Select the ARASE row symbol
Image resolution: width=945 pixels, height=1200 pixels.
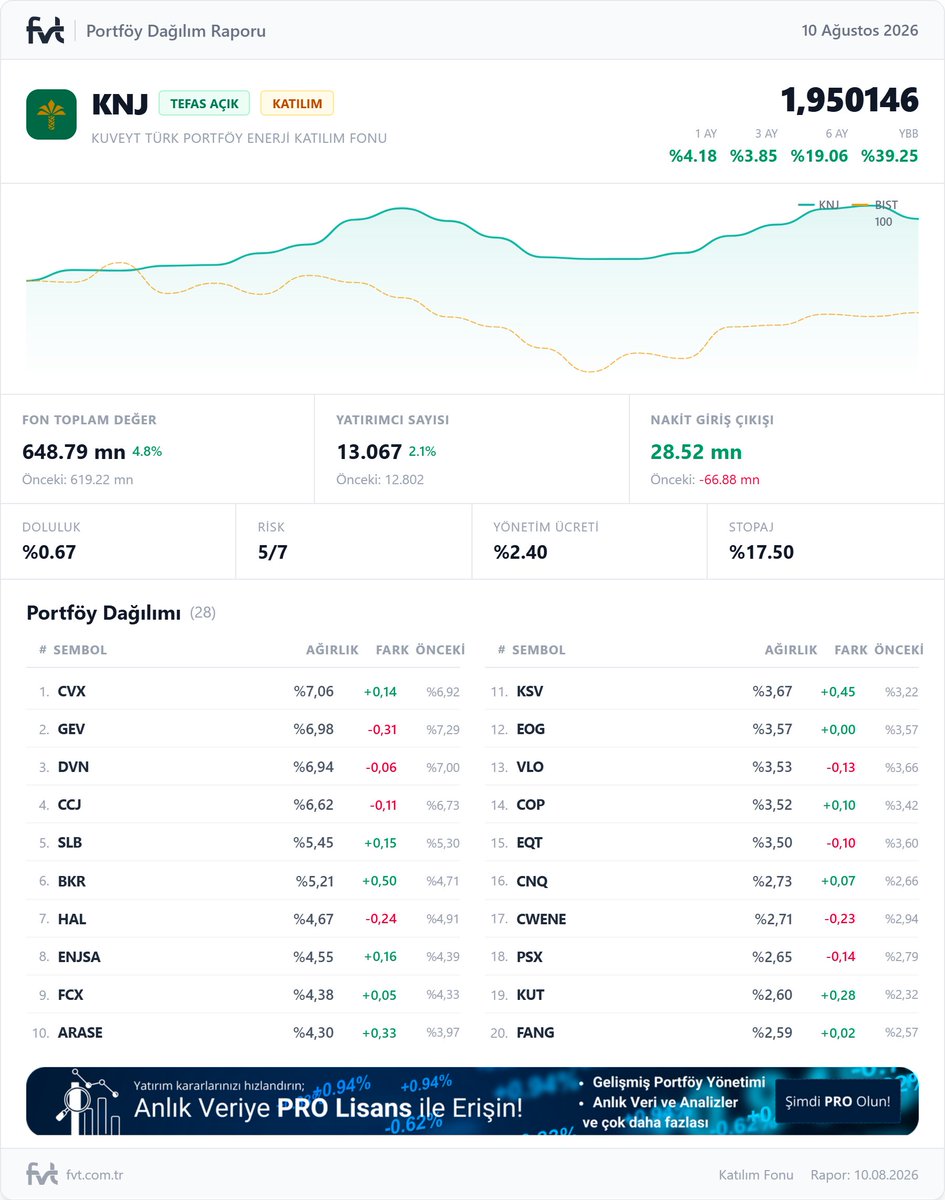pos(80,1033)
